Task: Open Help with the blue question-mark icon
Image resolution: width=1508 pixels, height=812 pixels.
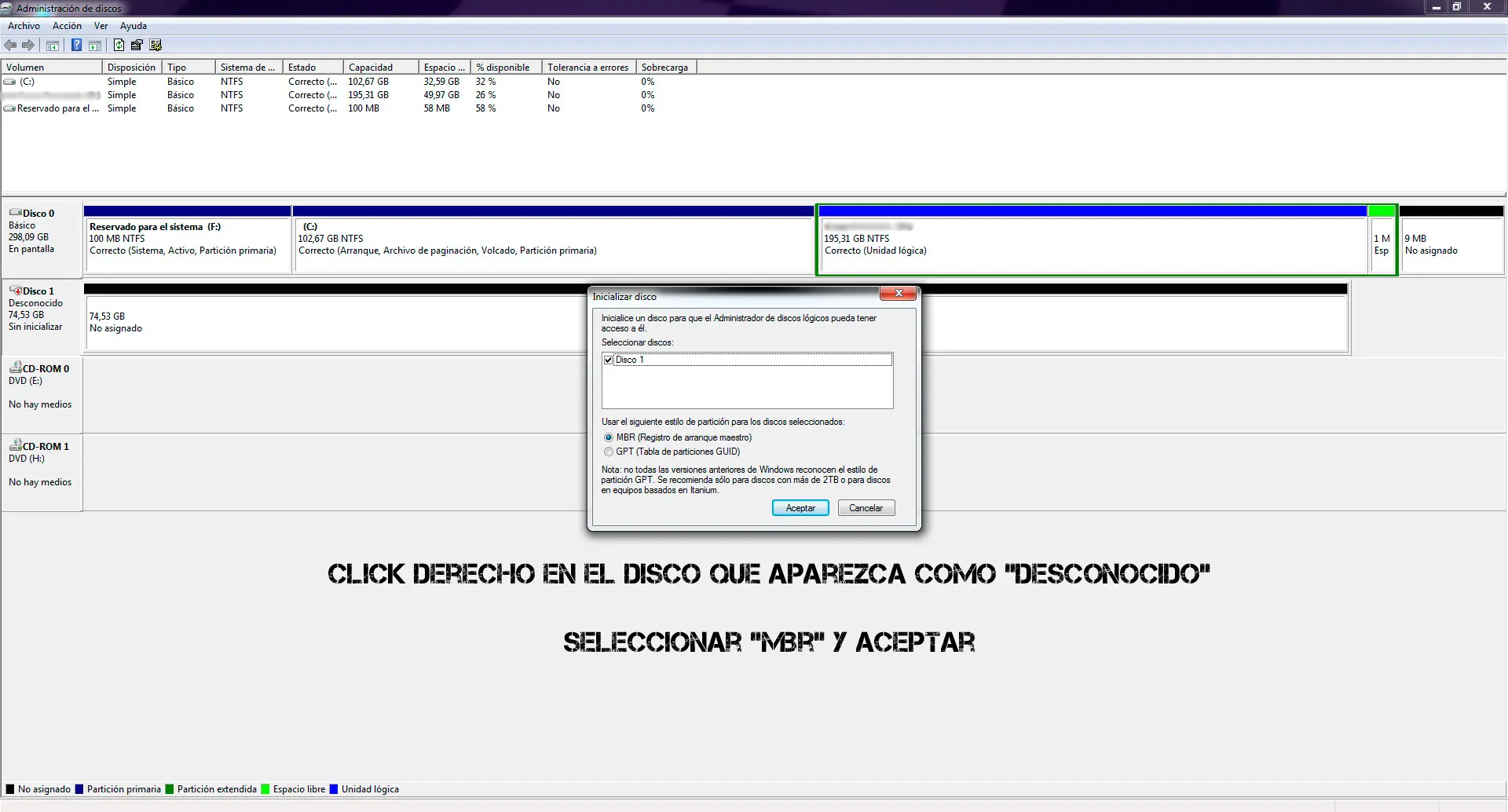Action: coord(76,46)
